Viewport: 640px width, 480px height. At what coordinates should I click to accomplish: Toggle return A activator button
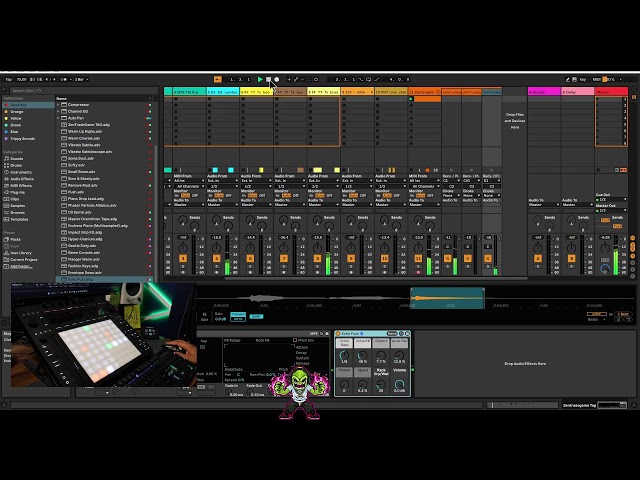(x=538, y=258)
